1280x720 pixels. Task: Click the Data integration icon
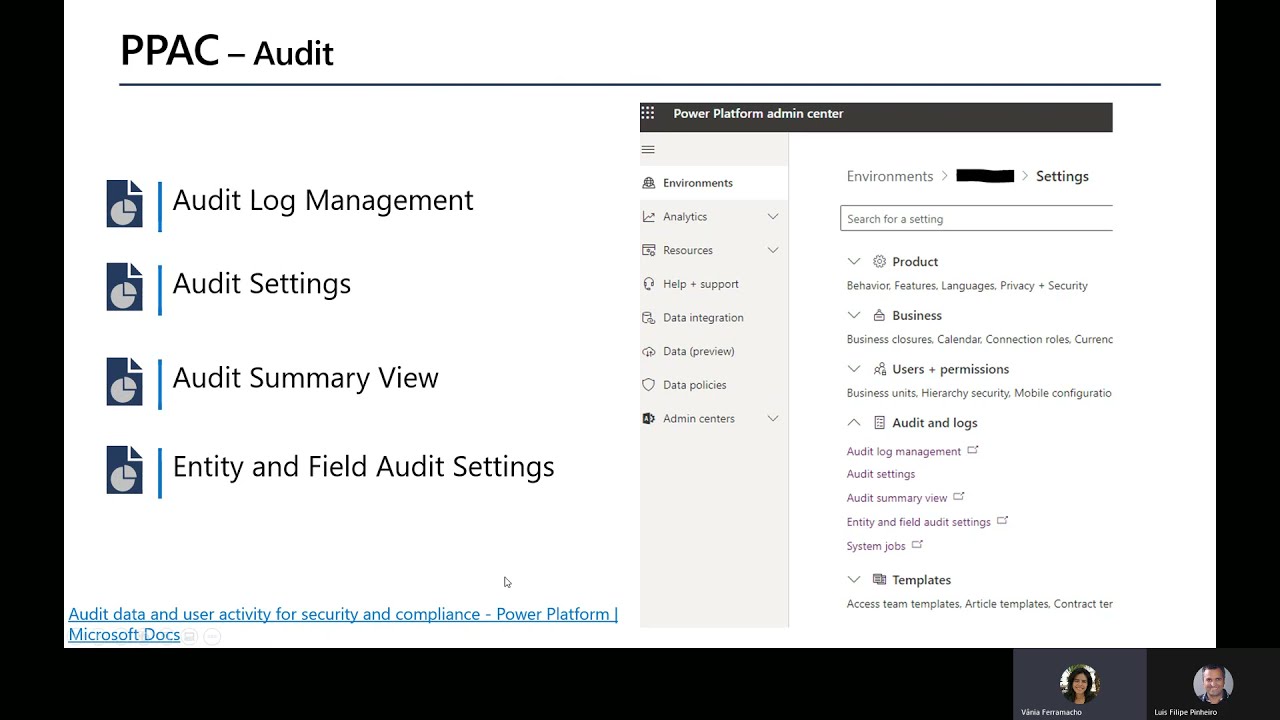coord(649,317)
